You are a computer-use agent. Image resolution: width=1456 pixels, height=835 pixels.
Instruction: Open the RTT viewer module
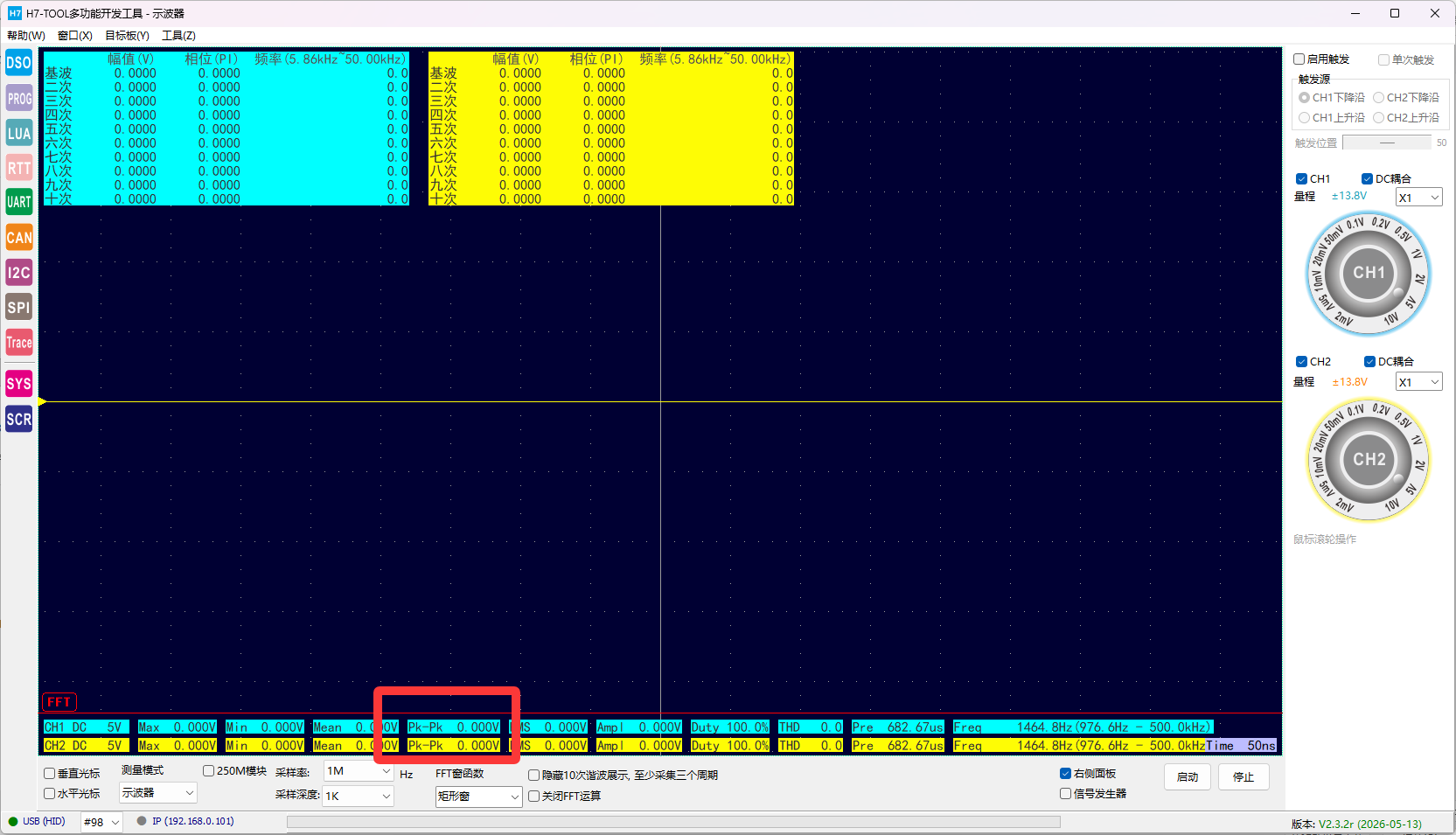pos(19,168)
